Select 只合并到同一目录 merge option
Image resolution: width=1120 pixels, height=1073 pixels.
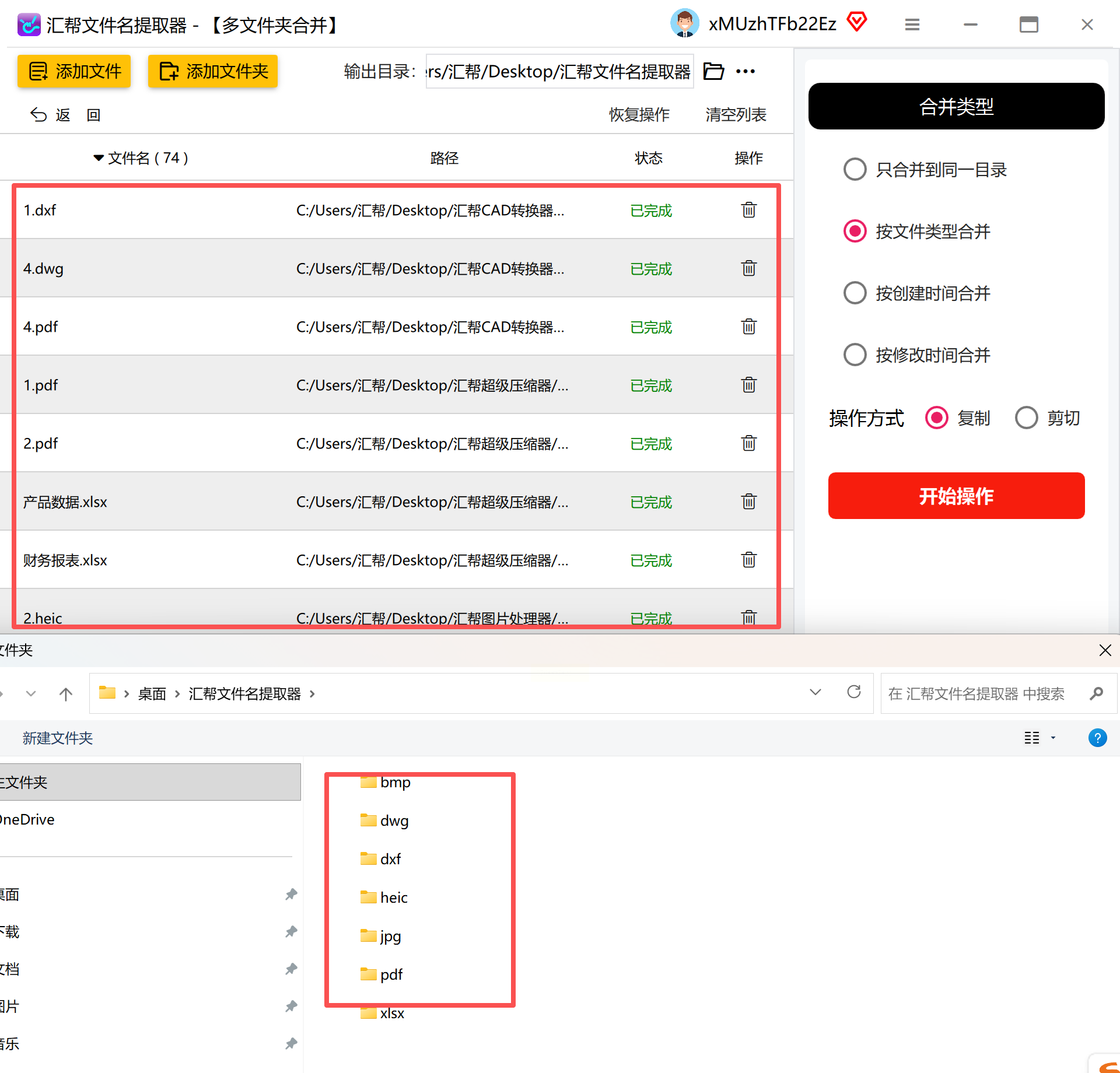point(855,170)
